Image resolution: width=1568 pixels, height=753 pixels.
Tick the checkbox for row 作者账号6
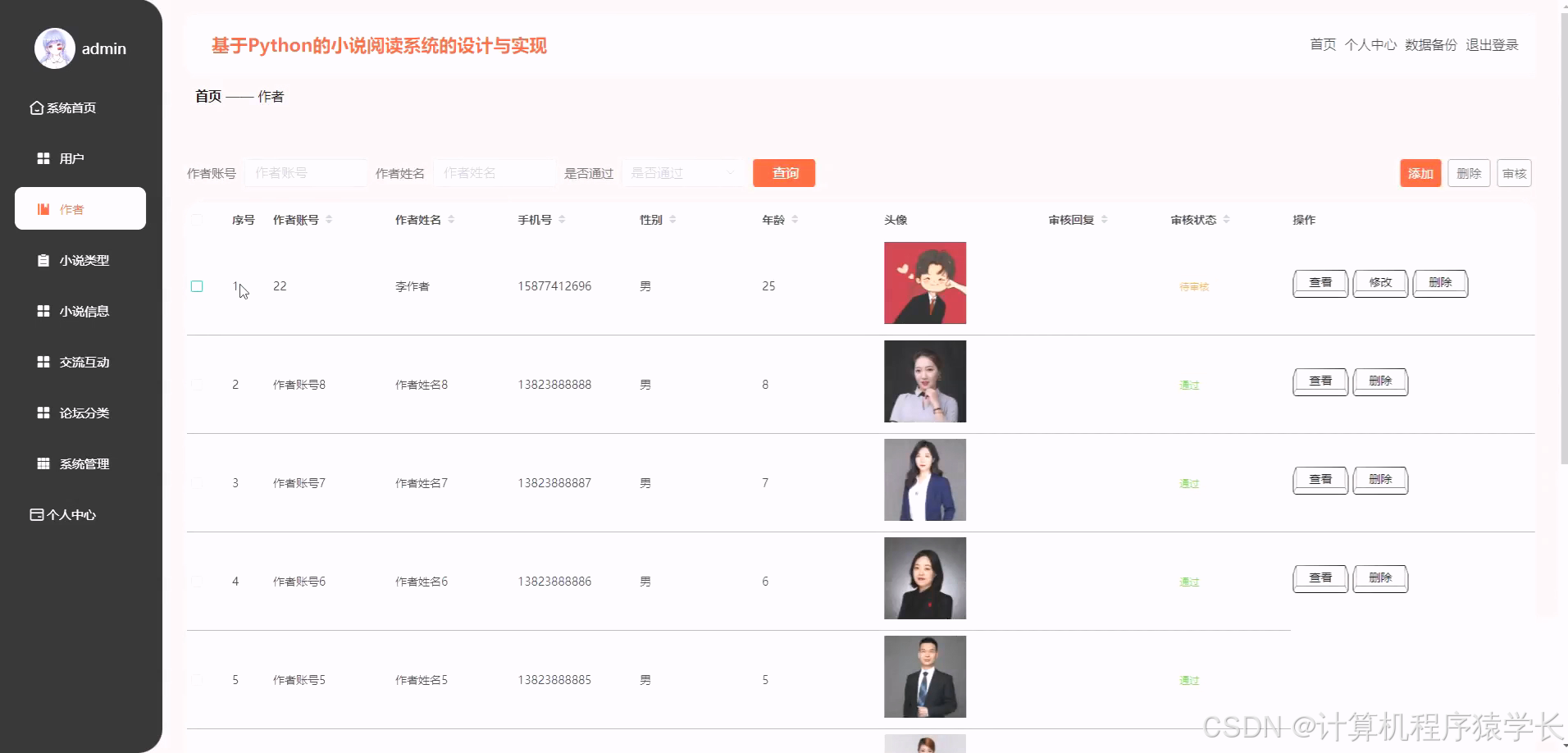point(197,582)
